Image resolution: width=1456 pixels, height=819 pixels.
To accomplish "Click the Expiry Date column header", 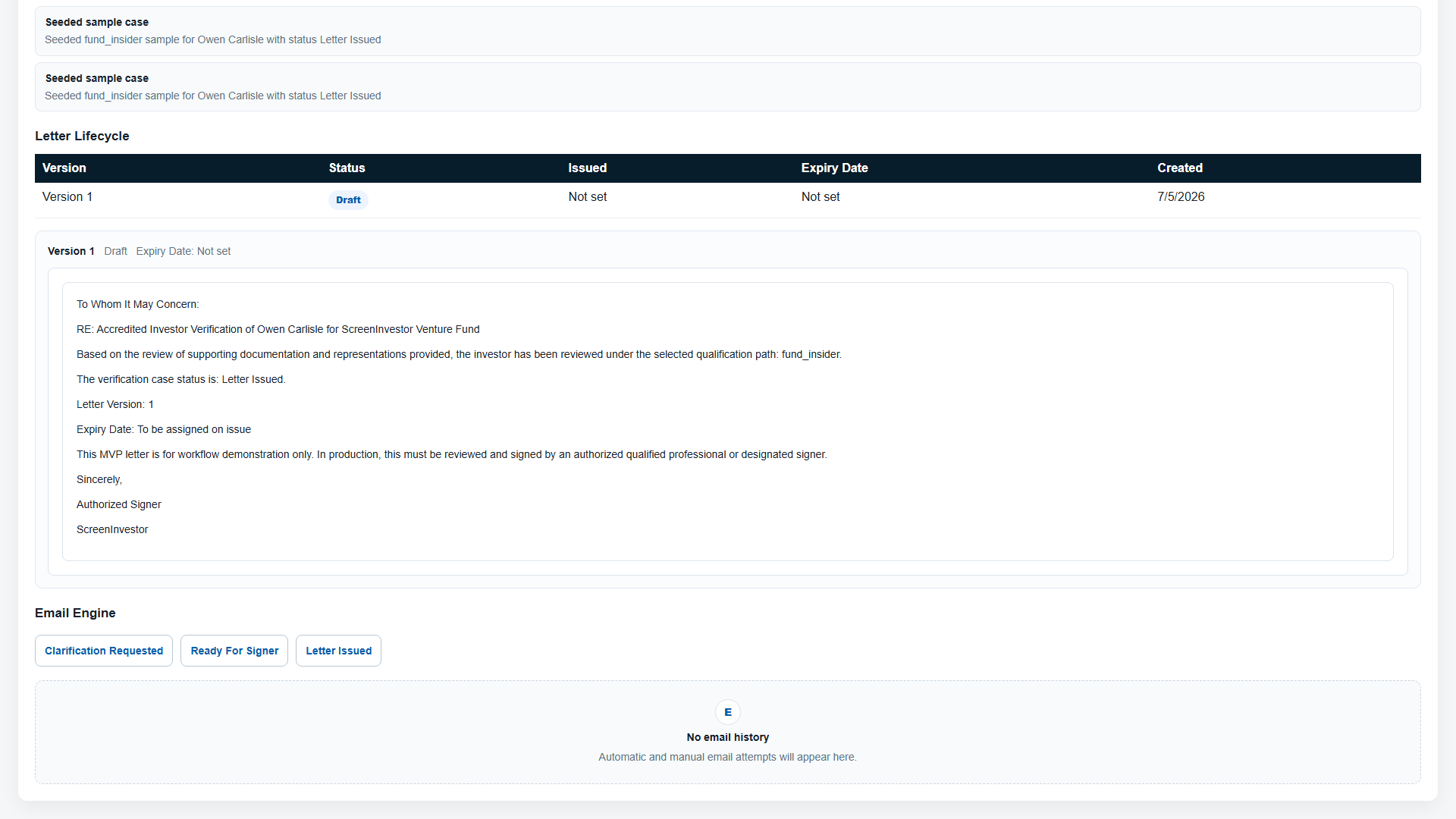I will (x=835, y=168).
